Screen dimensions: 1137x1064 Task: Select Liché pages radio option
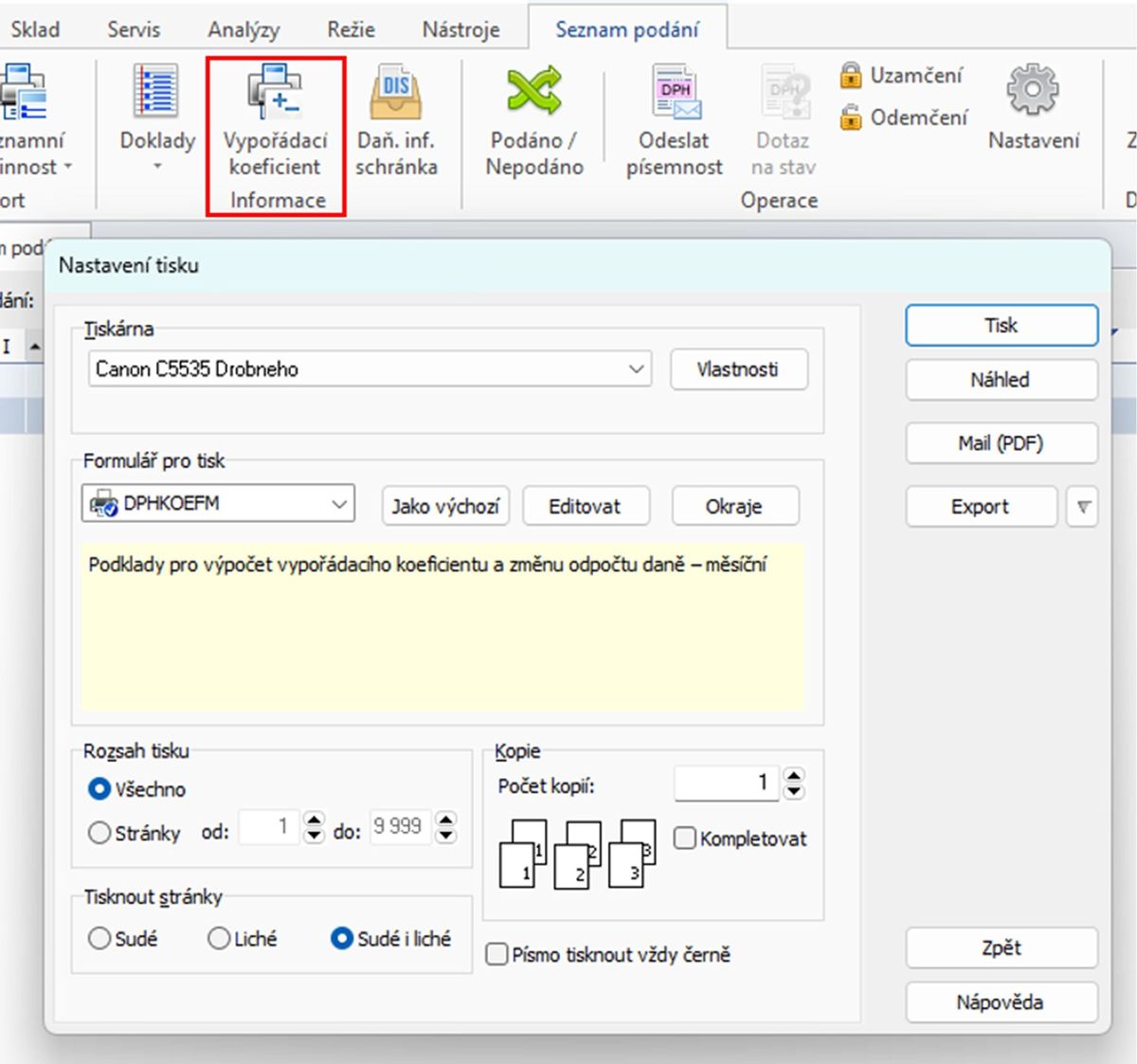pyautogui.click(x=219, y=938)
